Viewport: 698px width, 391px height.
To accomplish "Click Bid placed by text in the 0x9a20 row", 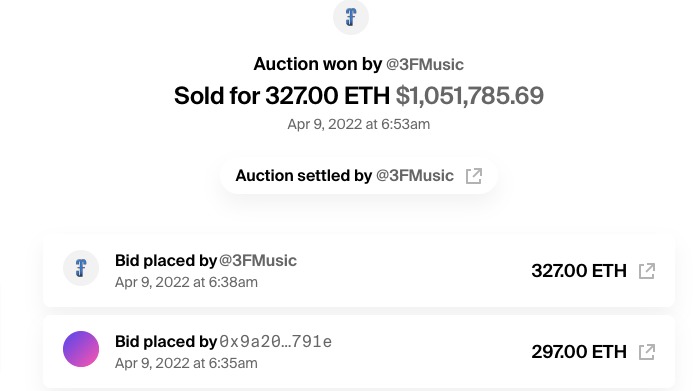I will pos(166,342).
